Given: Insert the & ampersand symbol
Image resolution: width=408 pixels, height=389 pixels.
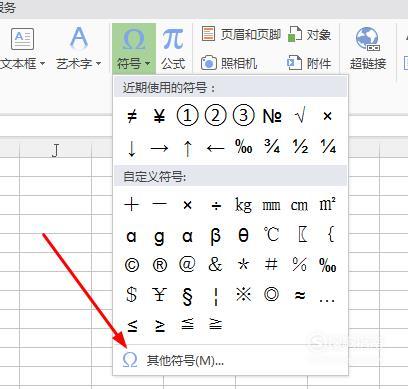Looking at the screenshot, I should click(x=215, y=265).
